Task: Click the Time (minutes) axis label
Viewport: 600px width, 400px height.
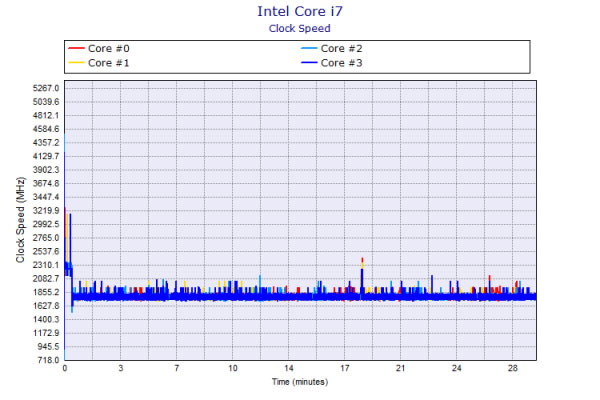Action: coord(300,382)
